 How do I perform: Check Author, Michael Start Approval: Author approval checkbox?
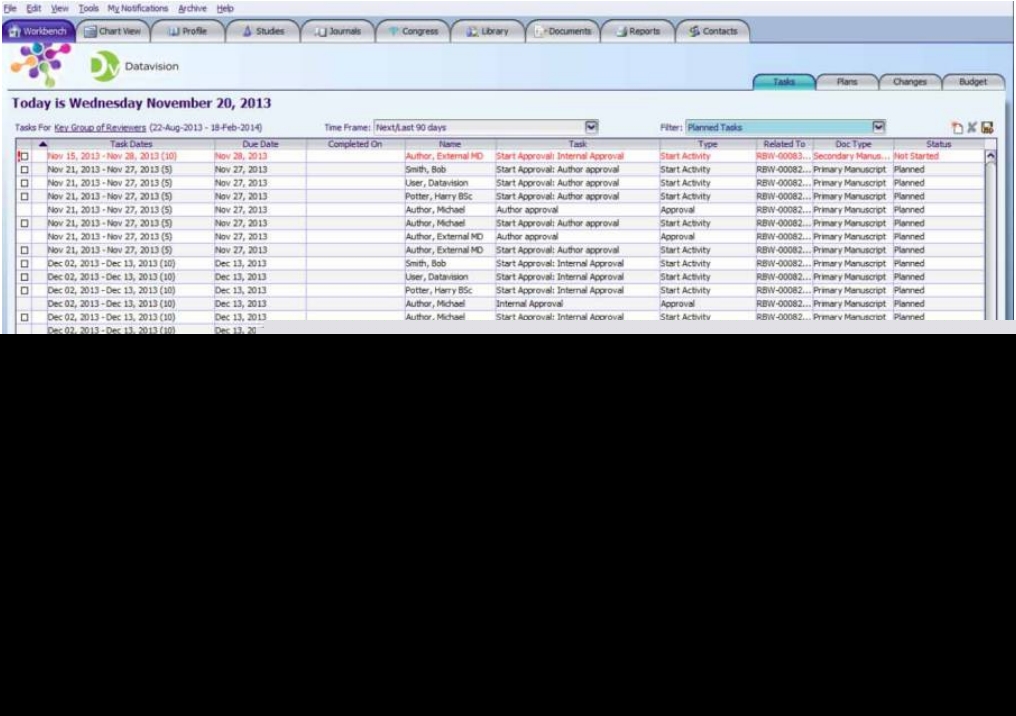tap(25, 224)
